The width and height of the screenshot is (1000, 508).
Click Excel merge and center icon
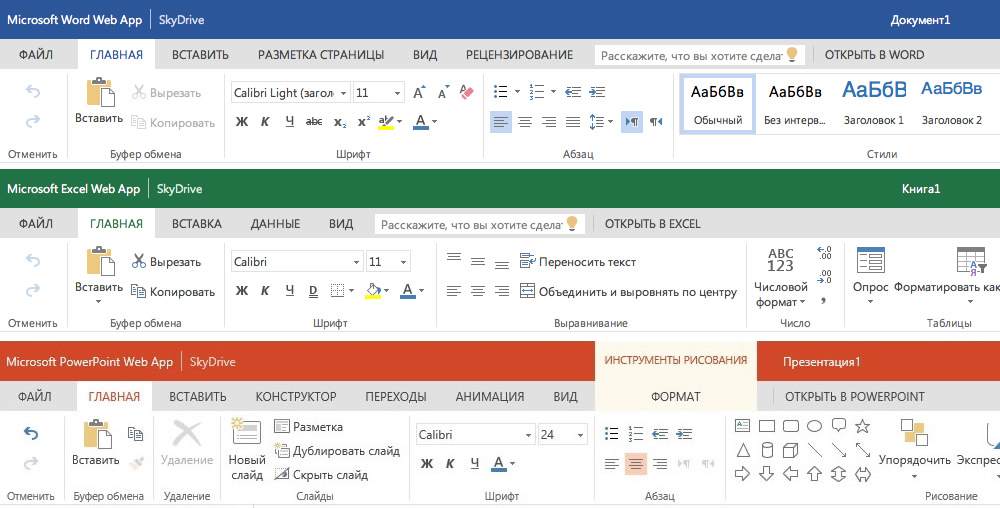coord(527,291)
